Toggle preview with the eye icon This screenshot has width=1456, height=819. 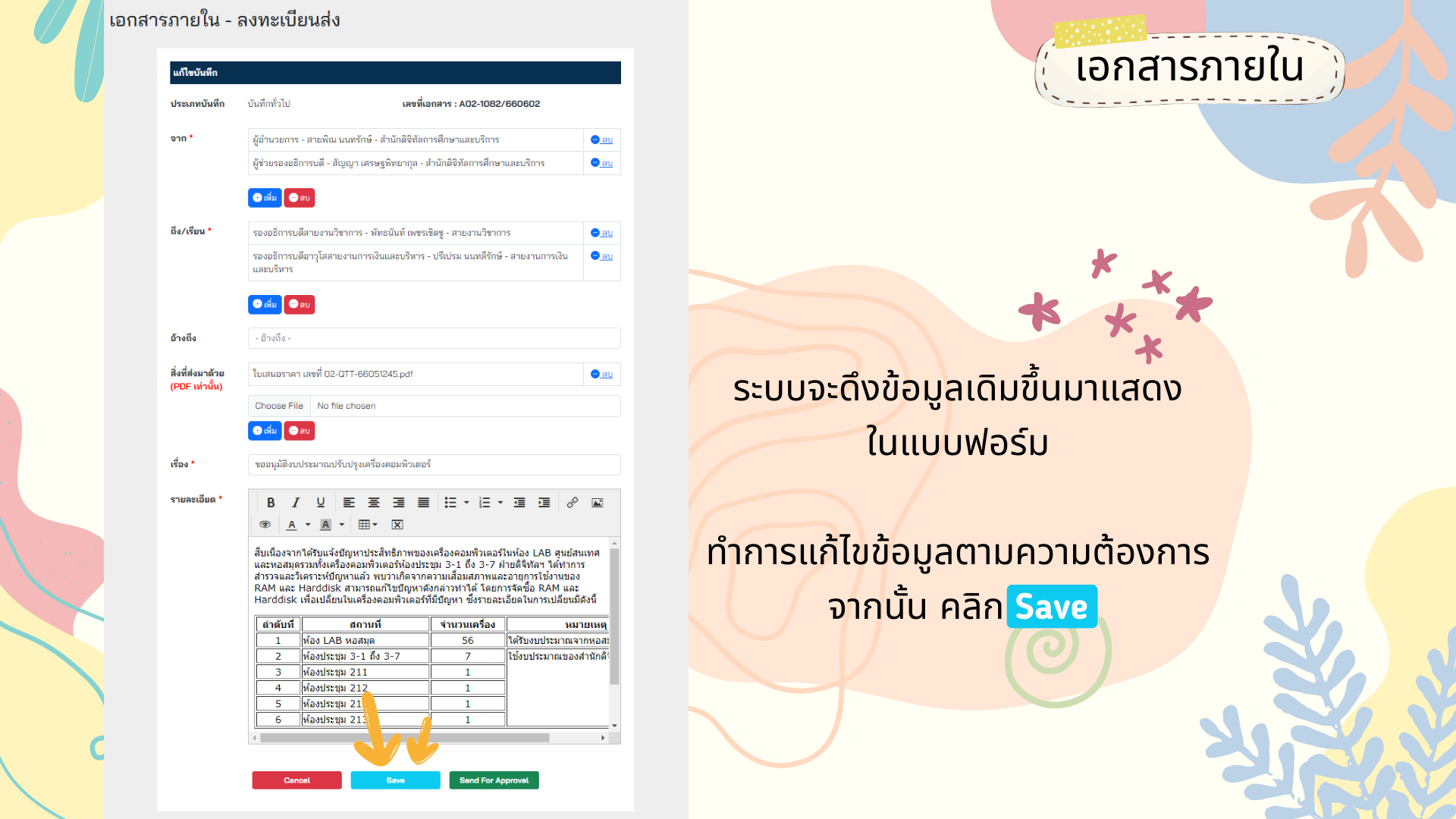click(265, 525)
